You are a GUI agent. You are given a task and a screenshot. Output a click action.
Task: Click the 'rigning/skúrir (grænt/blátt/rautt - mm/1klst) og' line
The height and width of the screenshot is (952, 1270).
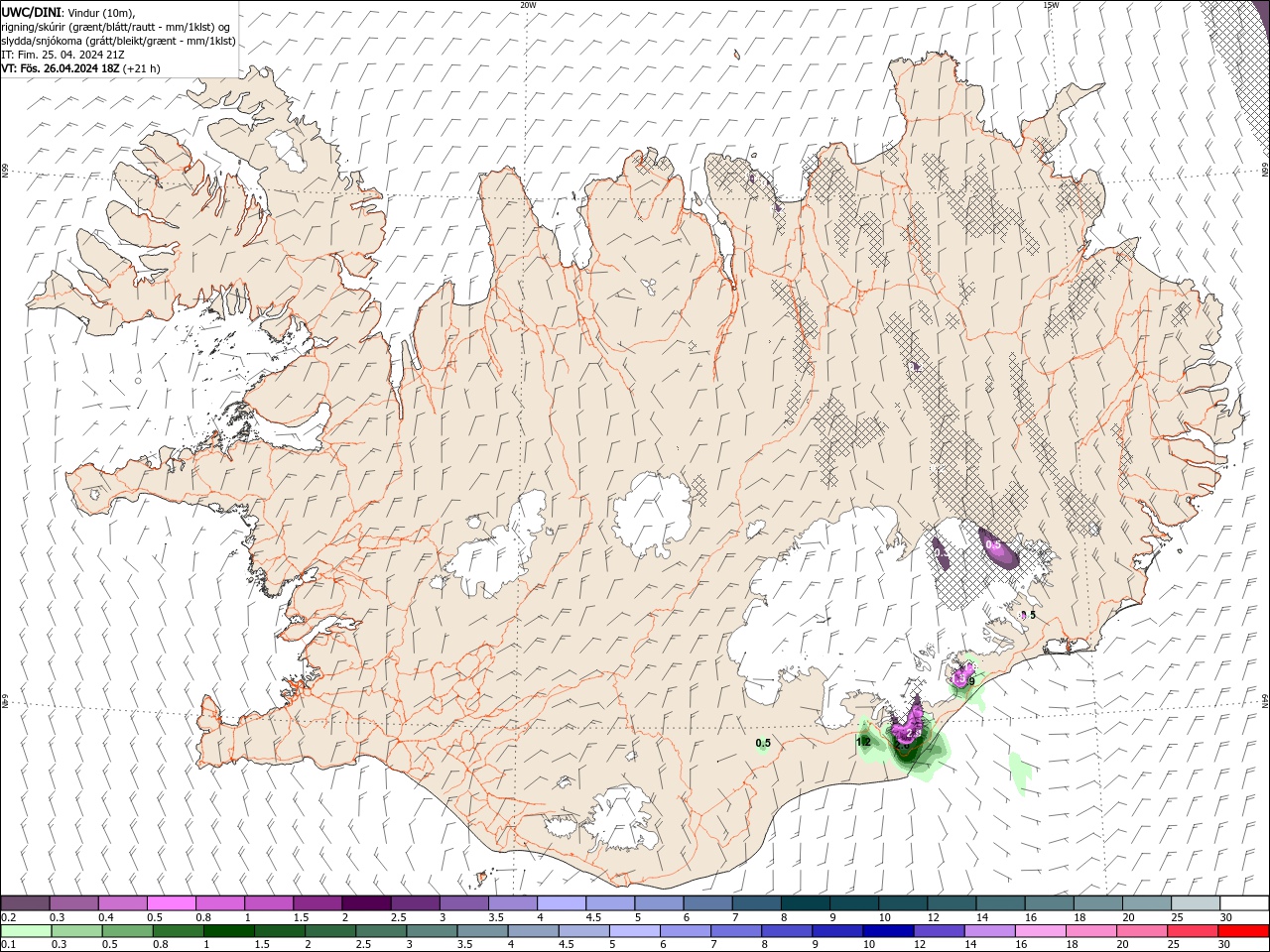(x=116, y=27)
